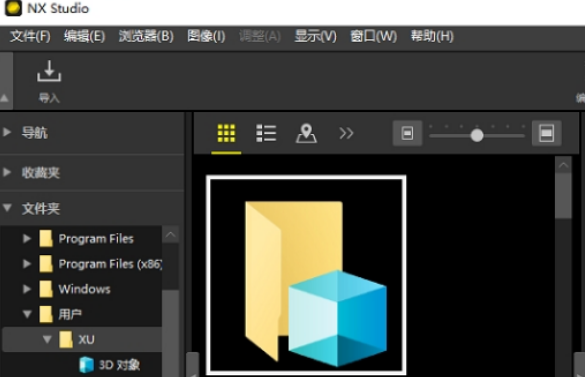This screenshot has width=585, height=377.
Task: Click thumbnail area scrollbar up arrow
Action: point(563,165)
